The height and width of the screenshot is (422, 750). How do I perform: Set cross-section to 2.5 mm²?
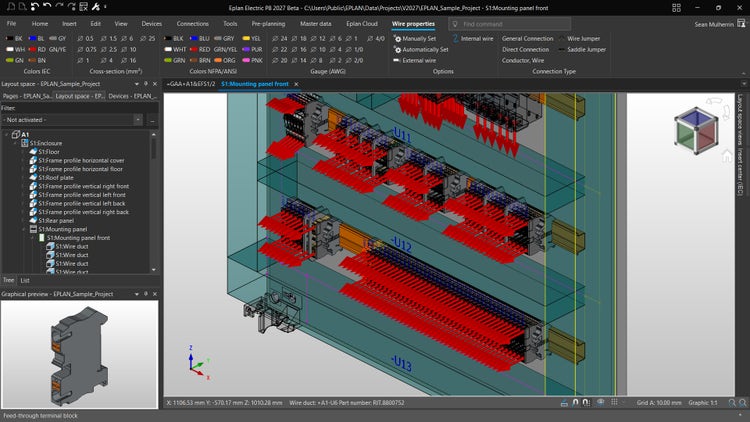(x=109, y=49)
